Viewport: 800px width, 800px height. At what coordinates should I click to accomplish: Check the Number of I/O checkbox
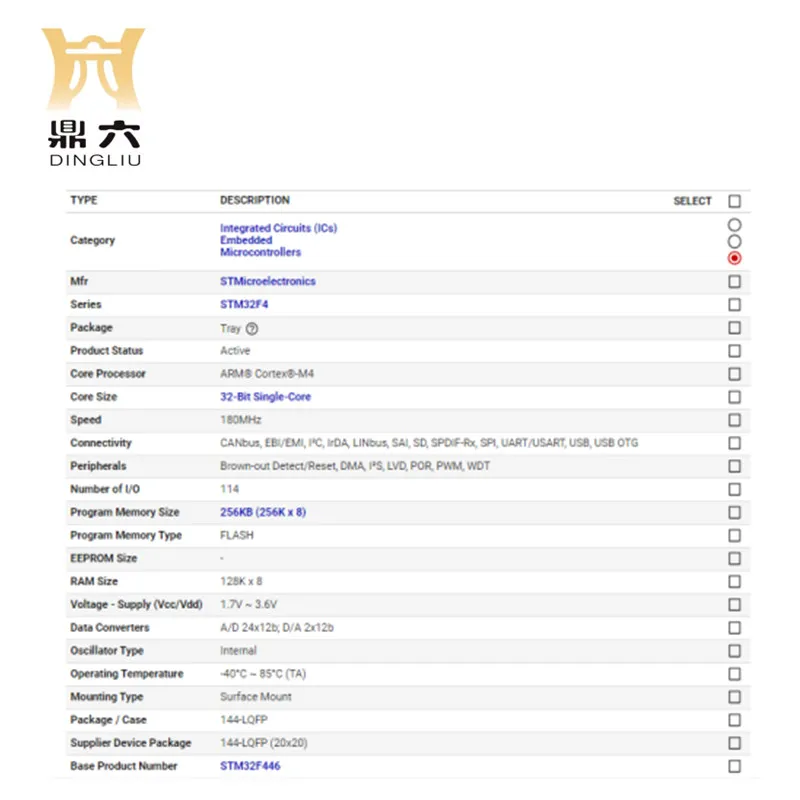(734, 489)
